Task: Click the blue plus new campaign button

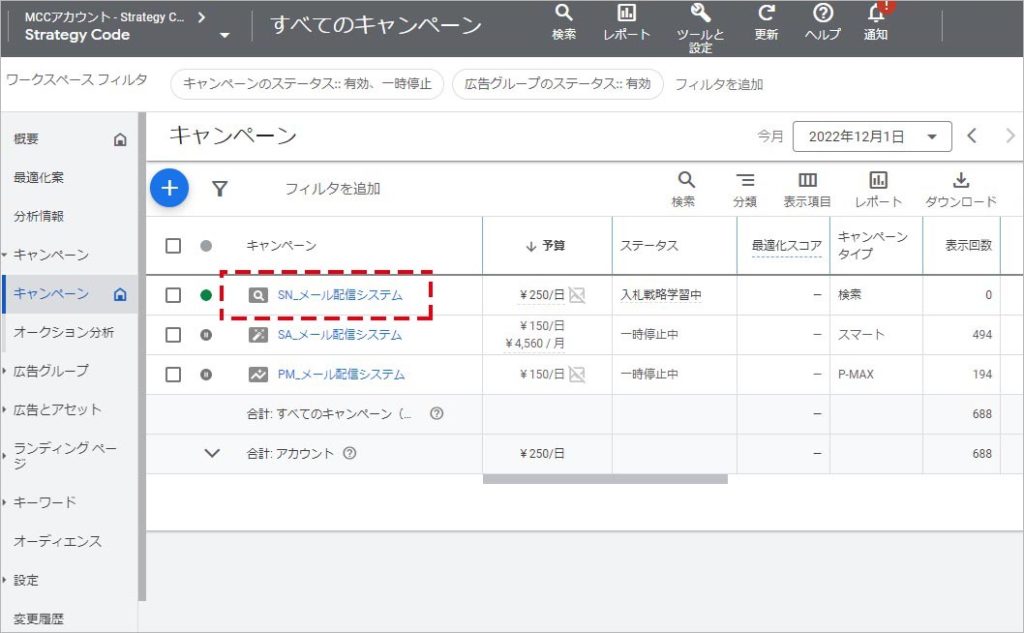Action: point(169,188)
